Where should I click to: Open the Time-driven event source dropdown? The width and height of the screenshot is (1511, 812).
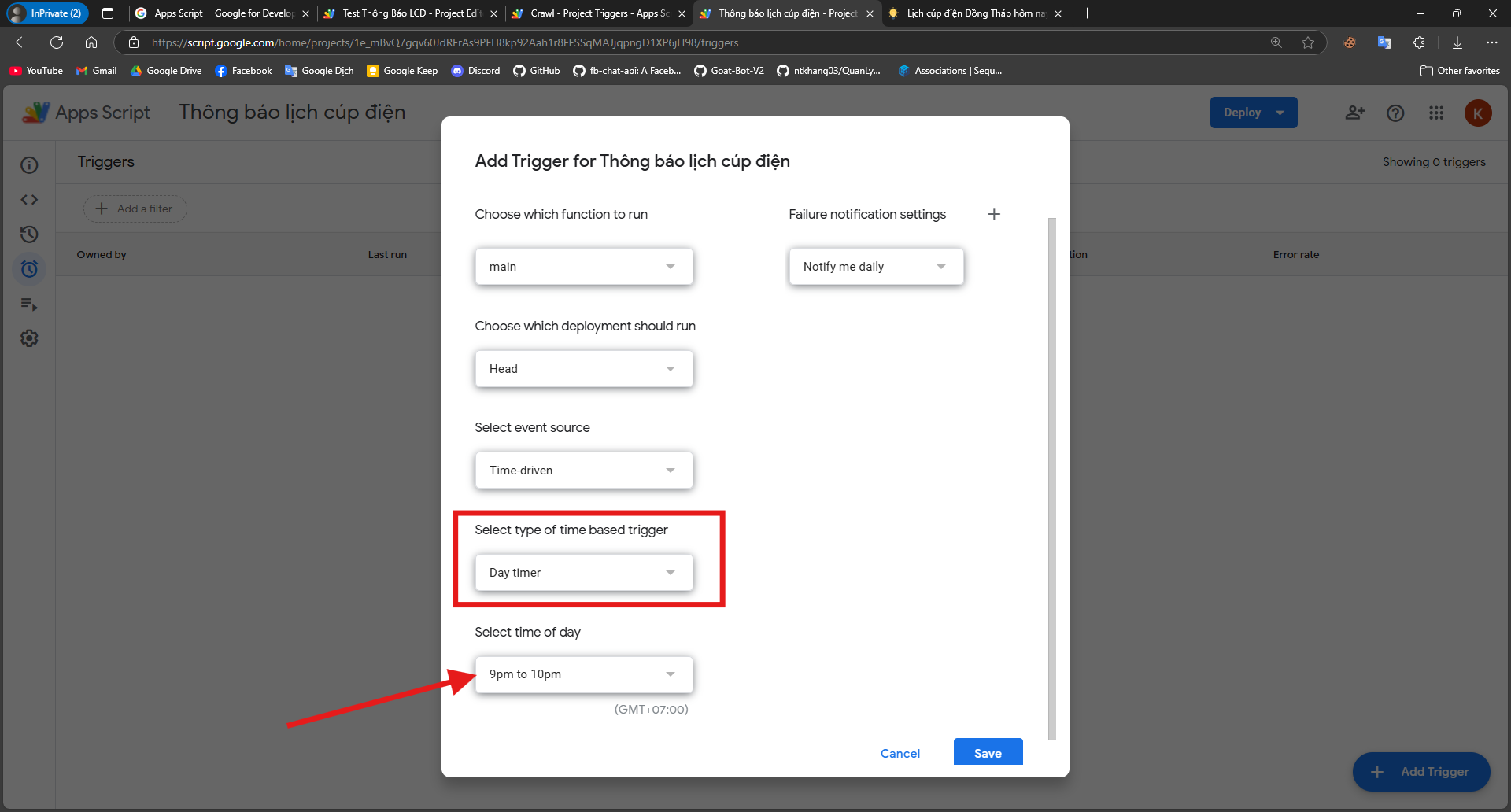pyautogui.click(x=583, y=471)
